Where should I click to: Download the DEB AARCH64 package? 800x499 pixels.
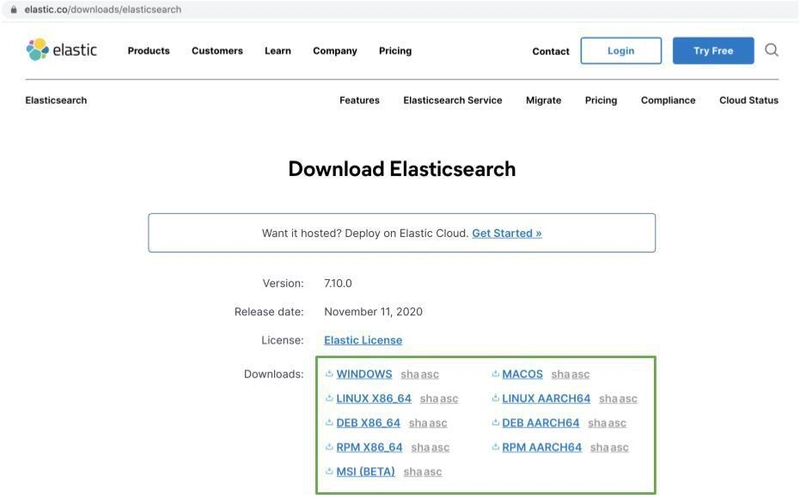[540, 423]
